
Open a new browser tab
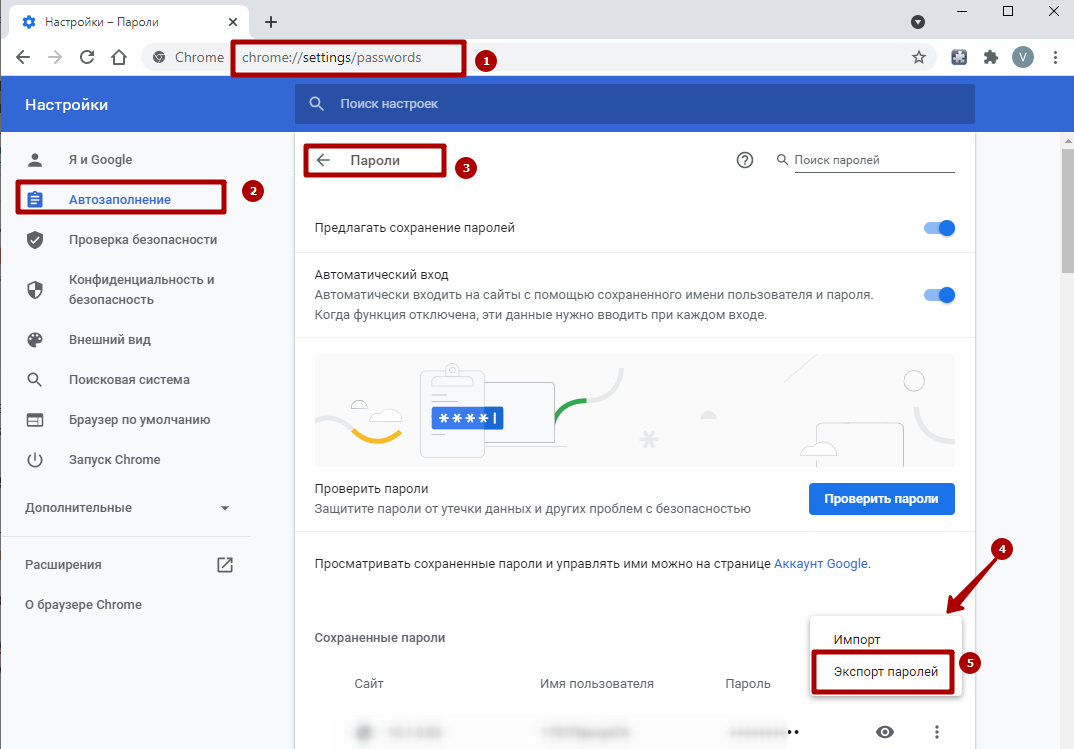click(x=270, y=22)
